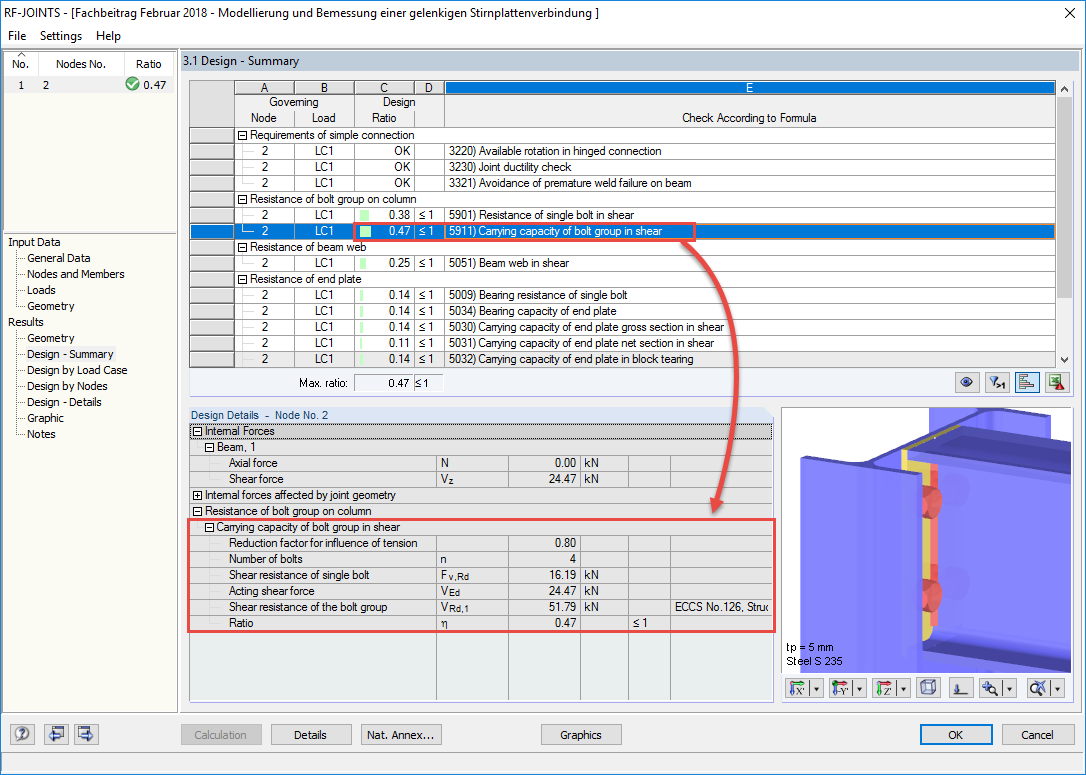Jump to next table with right arrow icon
Viewport: 1086px width, 775px height.
85,734
